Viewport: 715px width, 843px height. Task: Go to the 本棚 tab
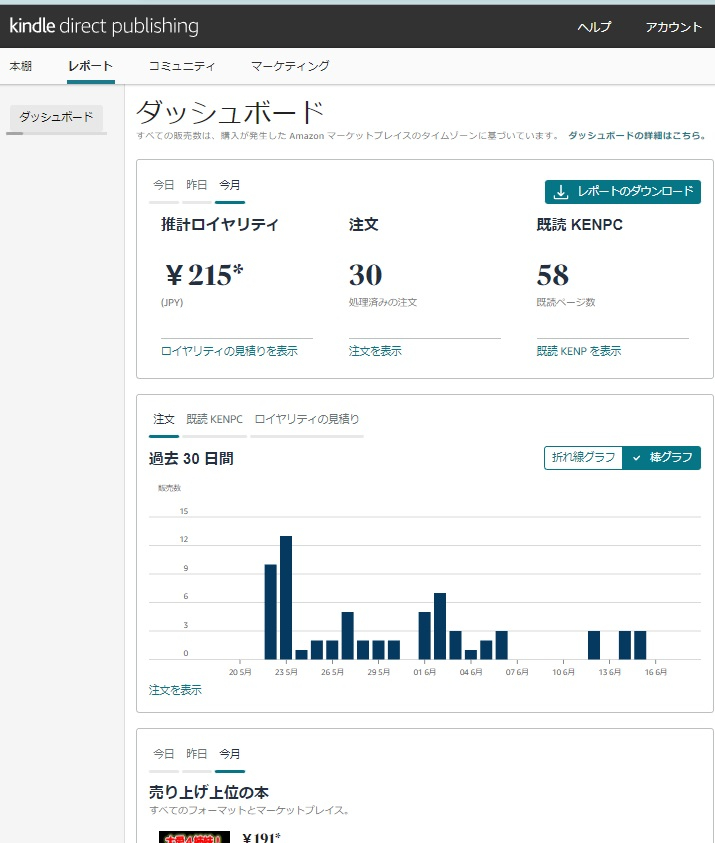[x=21, y=66]
